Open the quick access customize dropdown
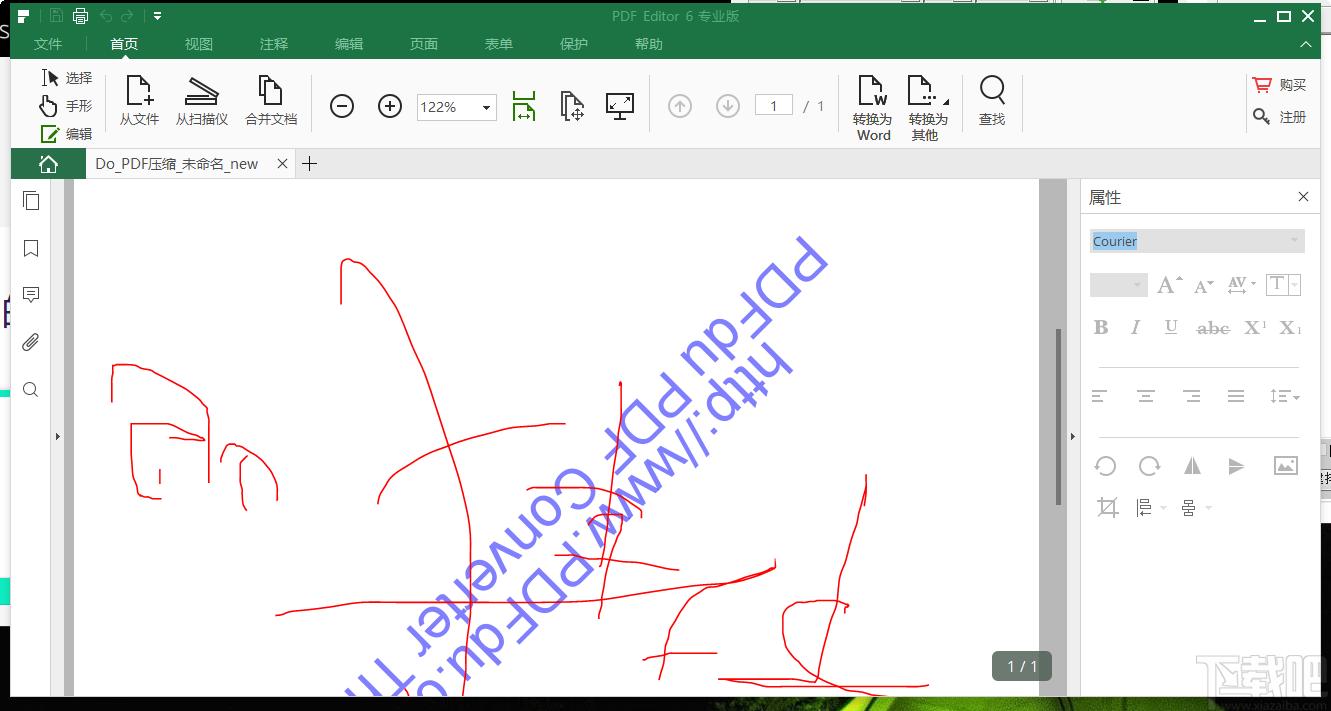This screenshot has height=711, width=1331. (x=157, y=16)
